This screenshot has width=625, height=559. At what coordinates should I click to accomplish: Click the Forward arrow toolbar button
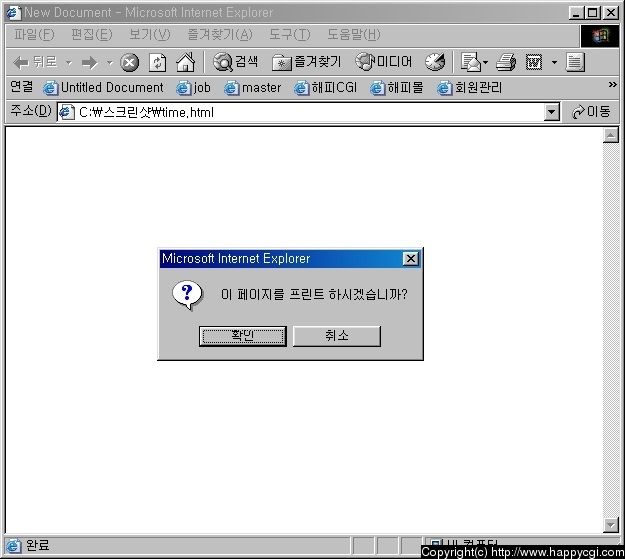(90, 63)
